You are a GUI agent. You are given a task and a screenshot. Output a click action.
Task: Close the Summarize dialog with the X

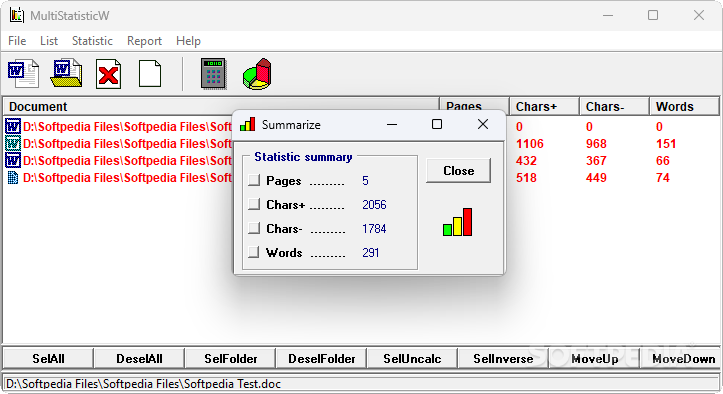pyautogui.click(x=483, y=125)
